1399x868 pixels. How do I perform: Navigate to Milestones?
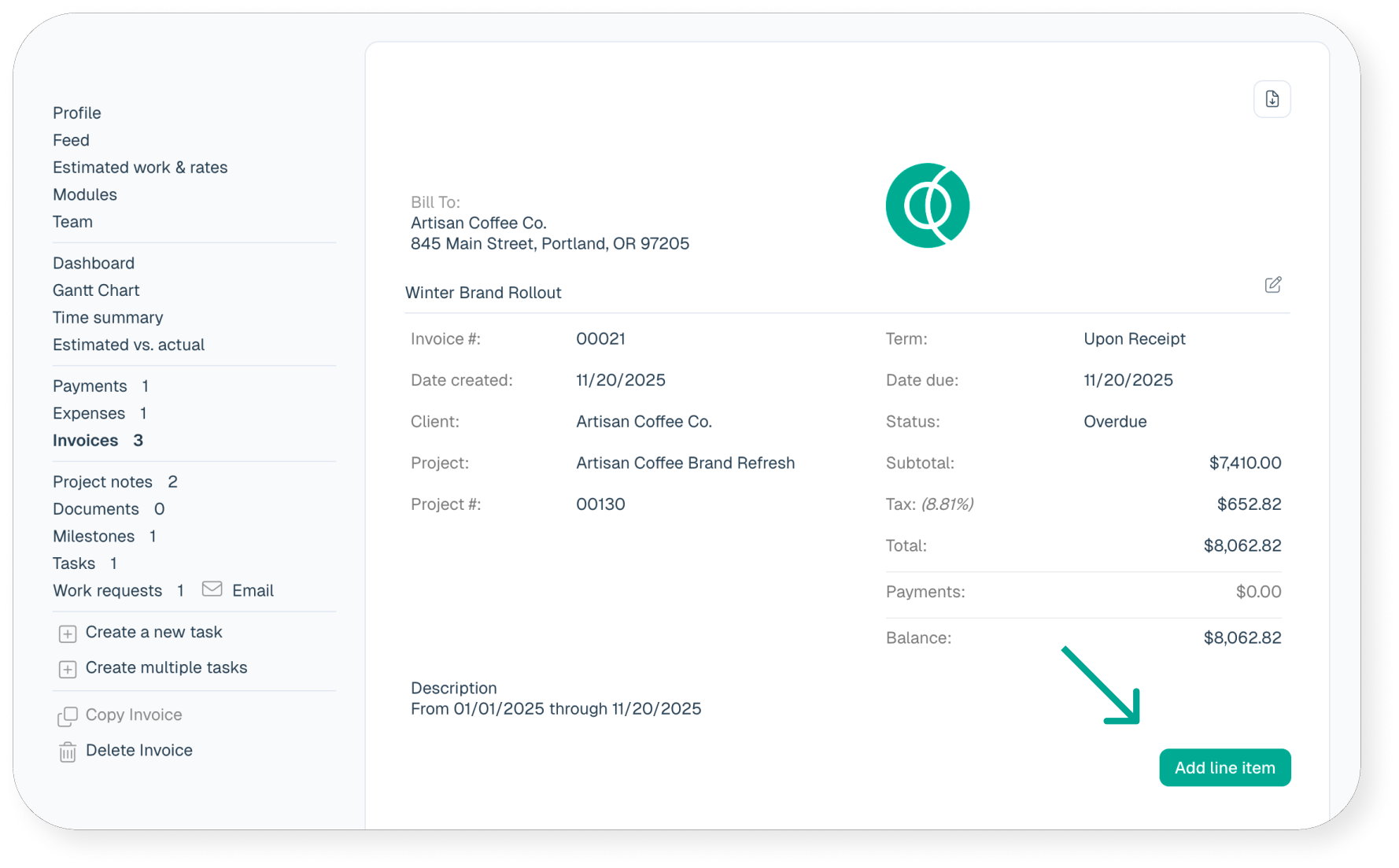(94, 537)
